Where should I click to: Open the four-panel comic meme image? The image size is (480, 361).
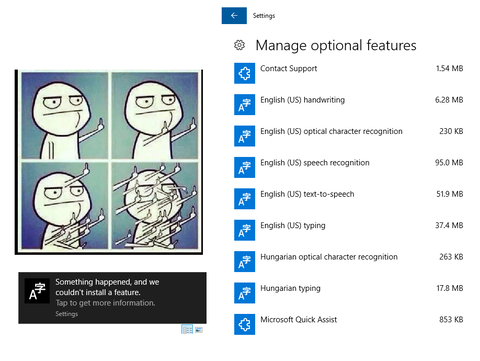pyautogui.click(x=109, y=162)
